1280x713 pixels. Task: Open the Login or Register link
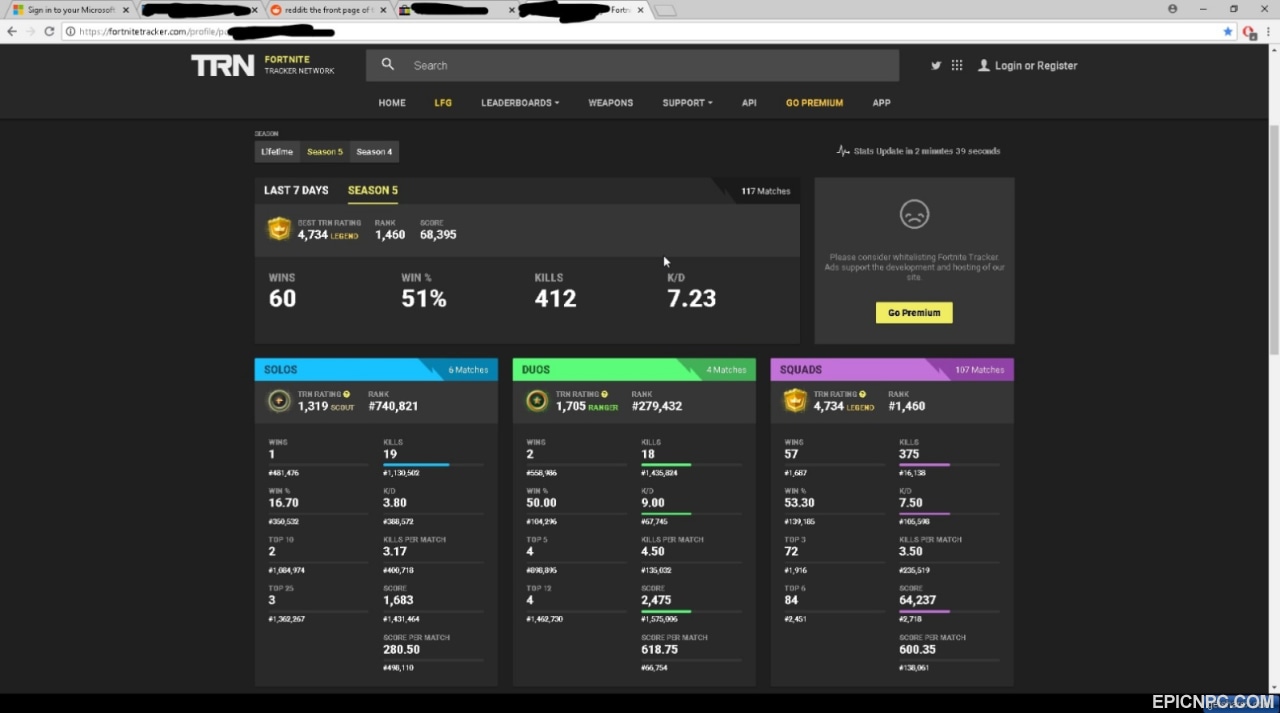[1028, 66]
